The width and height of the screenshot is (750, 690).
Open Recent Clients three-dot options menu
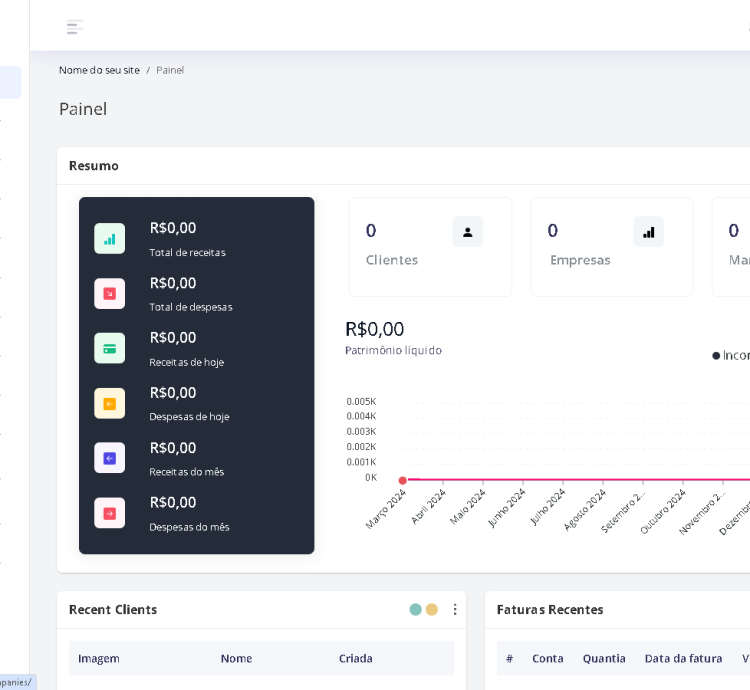coord(455,609)
